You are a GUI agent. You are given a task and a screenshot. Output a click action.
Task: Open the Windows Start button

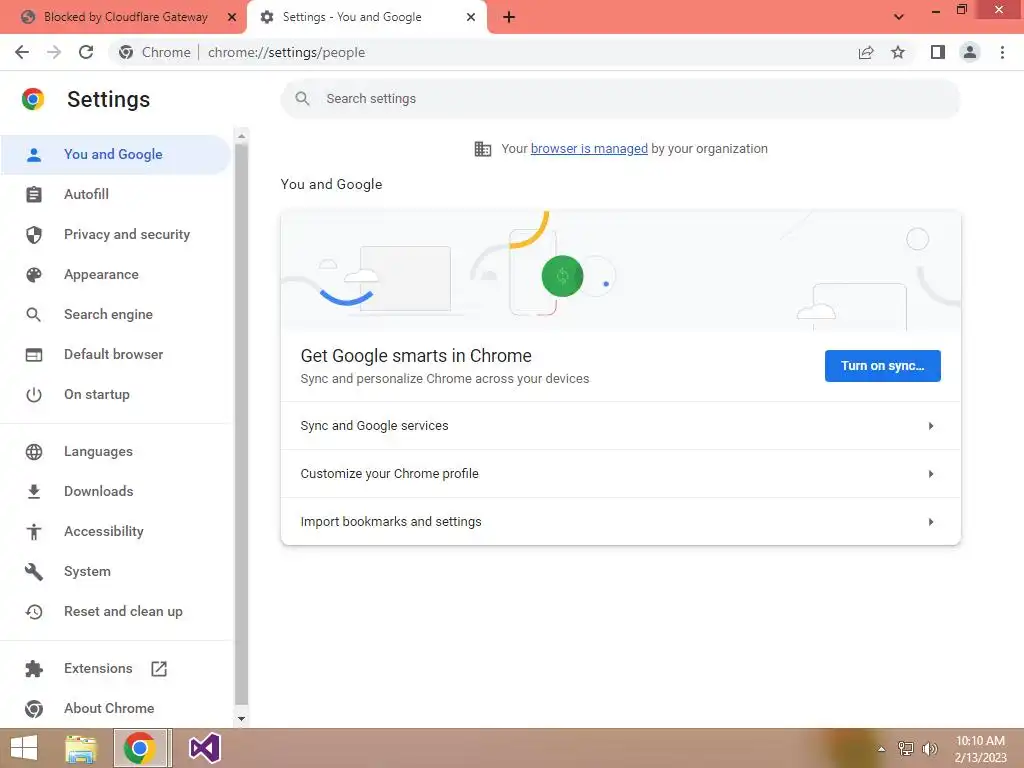pyautogui.click(x=24, y=748)
